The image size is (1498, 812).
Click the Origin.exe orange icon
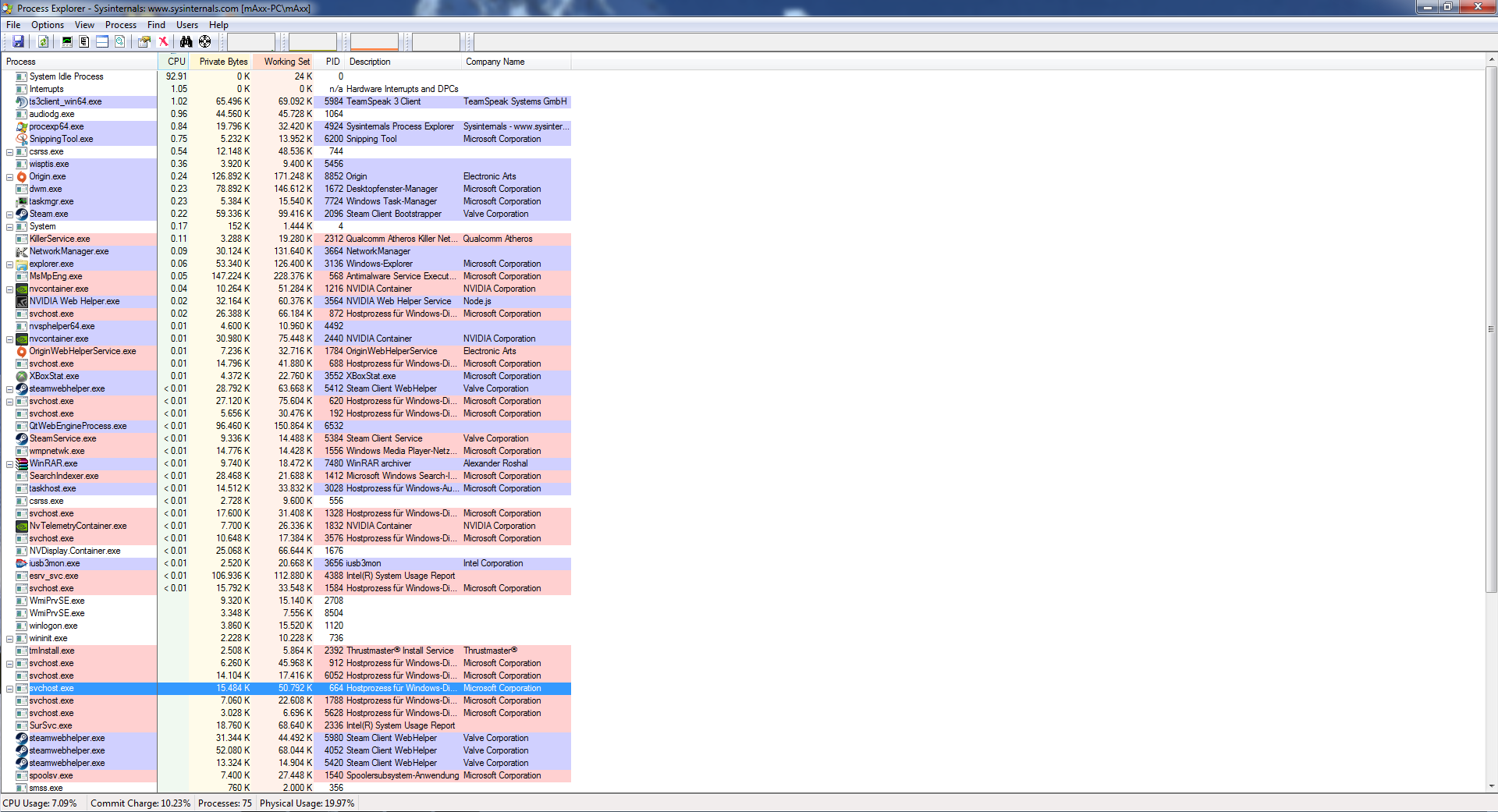[x=22, y=176]
